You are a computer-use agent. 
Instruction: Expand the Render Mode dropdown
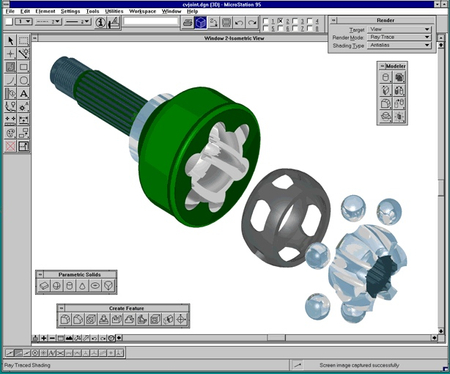tap(399, 37)
